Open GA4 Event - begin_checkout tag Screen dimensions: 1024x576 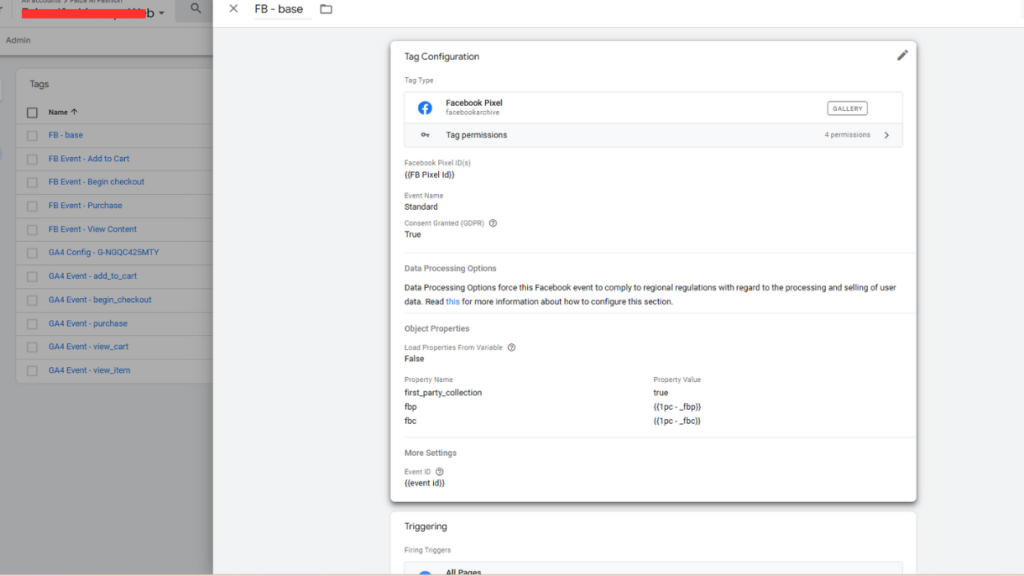click(99, 300)
